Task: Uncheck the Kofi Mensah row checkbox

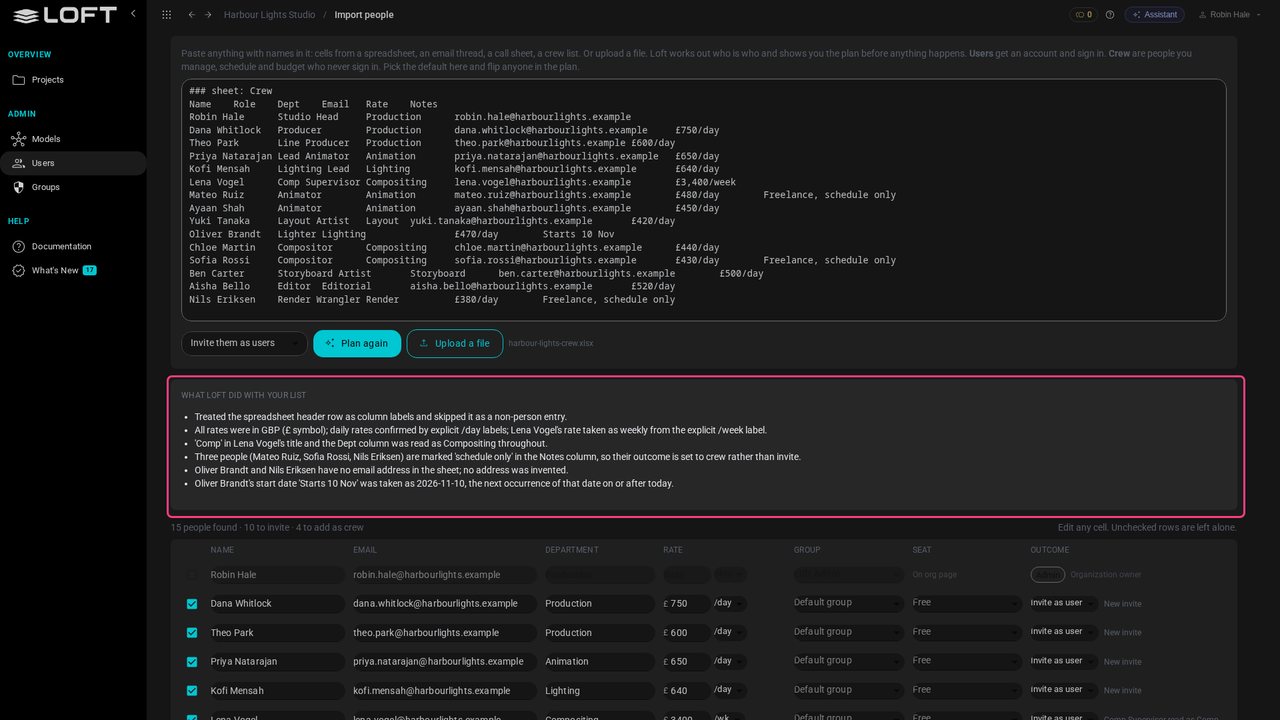Action: 192,691
